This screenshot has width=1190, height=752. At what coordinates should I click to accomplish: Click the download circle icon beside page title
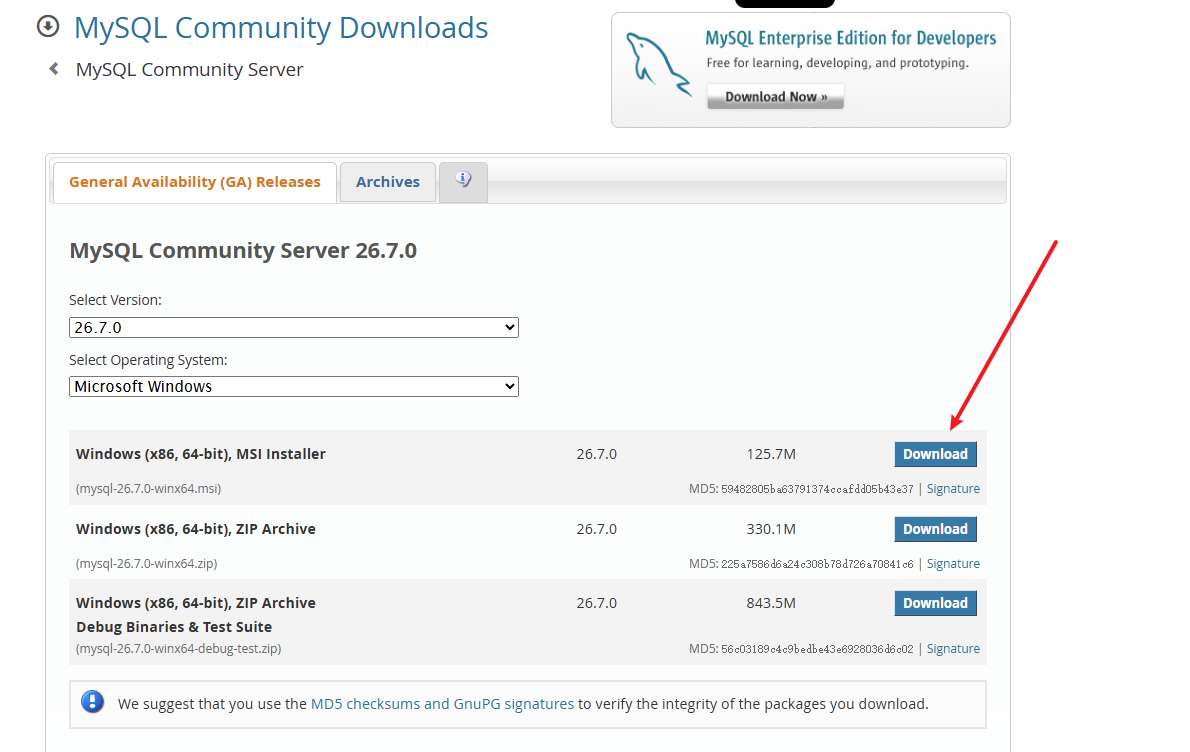pos(48,27)
